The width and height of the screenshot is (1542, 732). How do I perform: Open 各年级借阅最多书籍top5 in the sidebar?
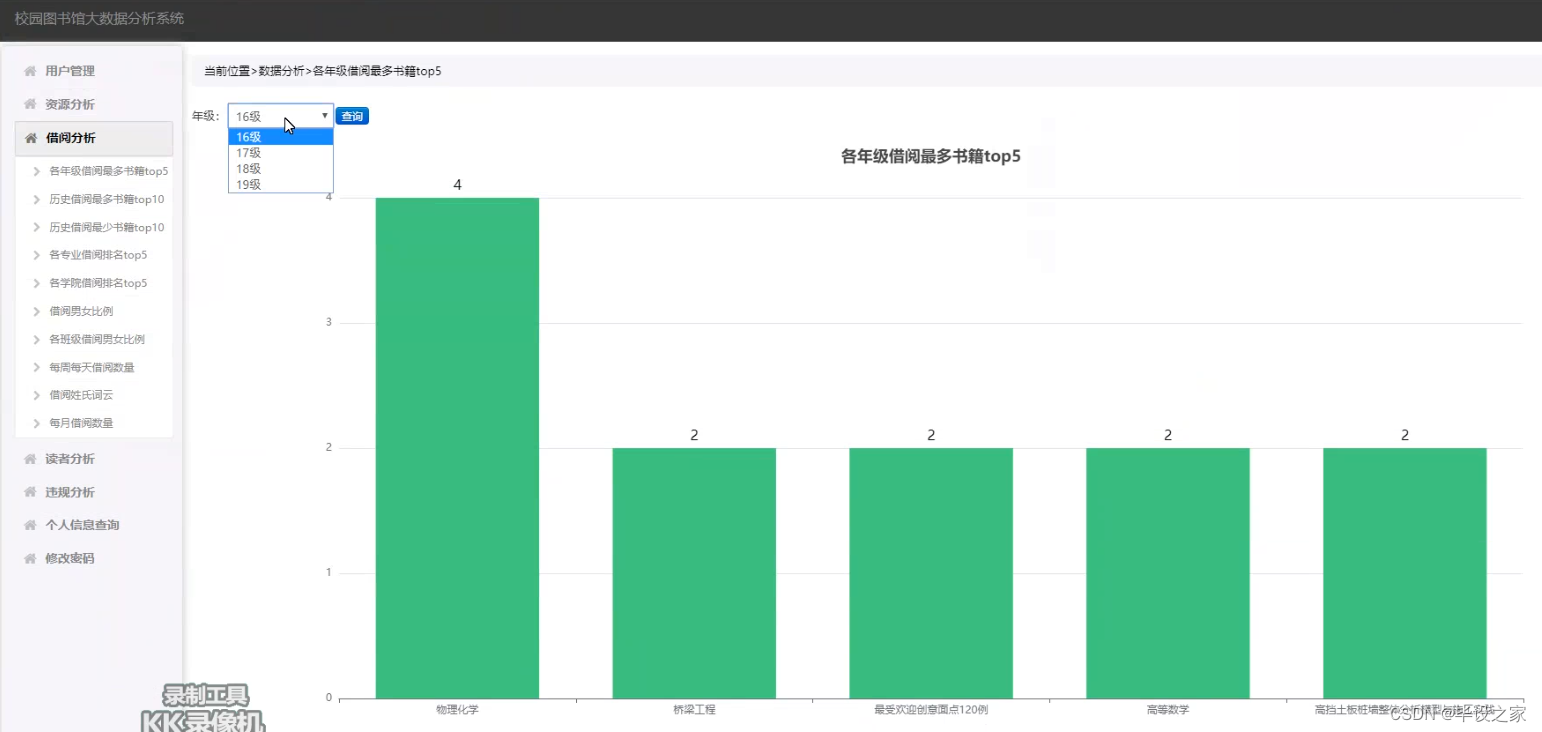(108, 171)
